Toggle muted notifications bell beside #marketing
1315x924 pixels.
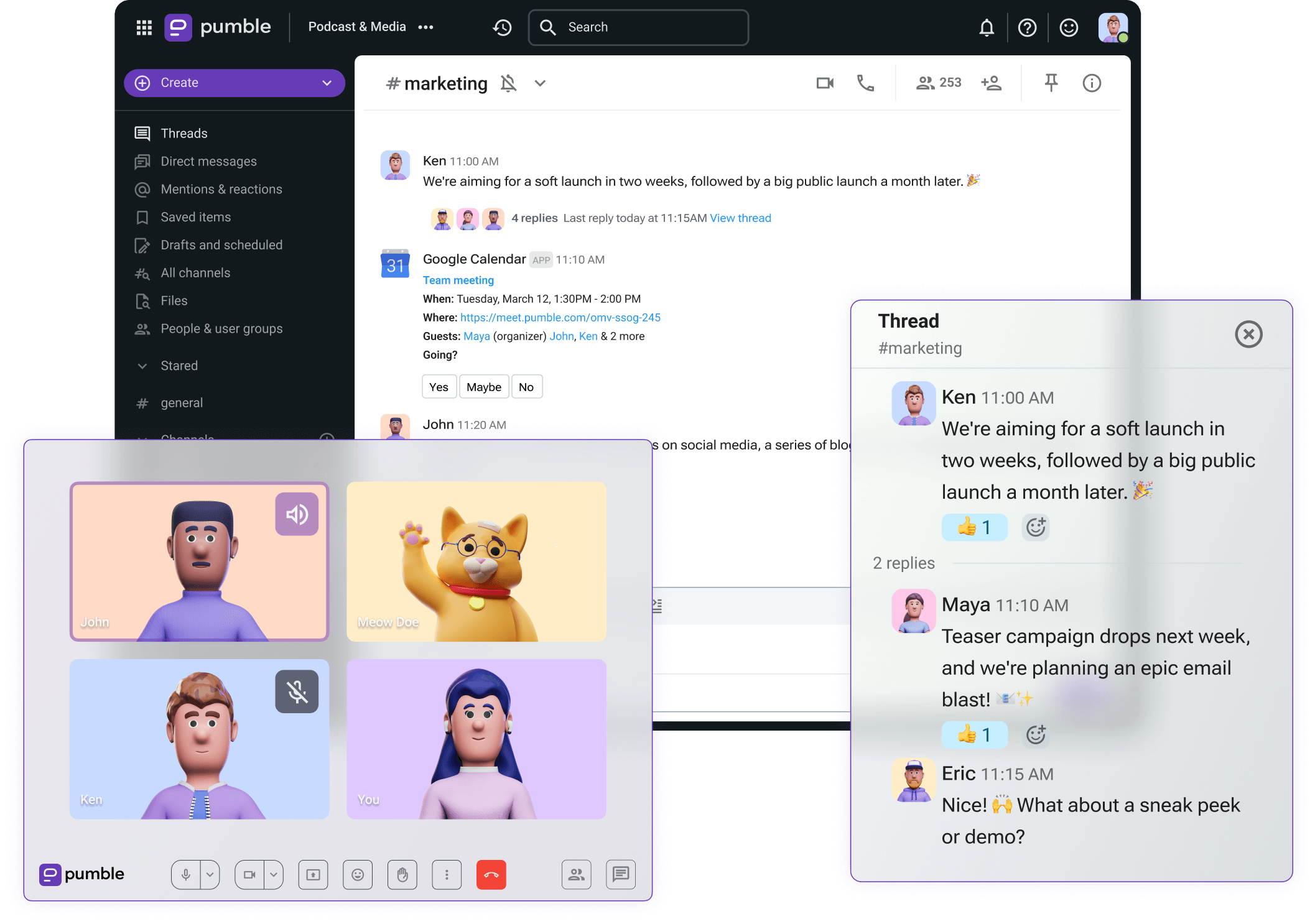508,83
